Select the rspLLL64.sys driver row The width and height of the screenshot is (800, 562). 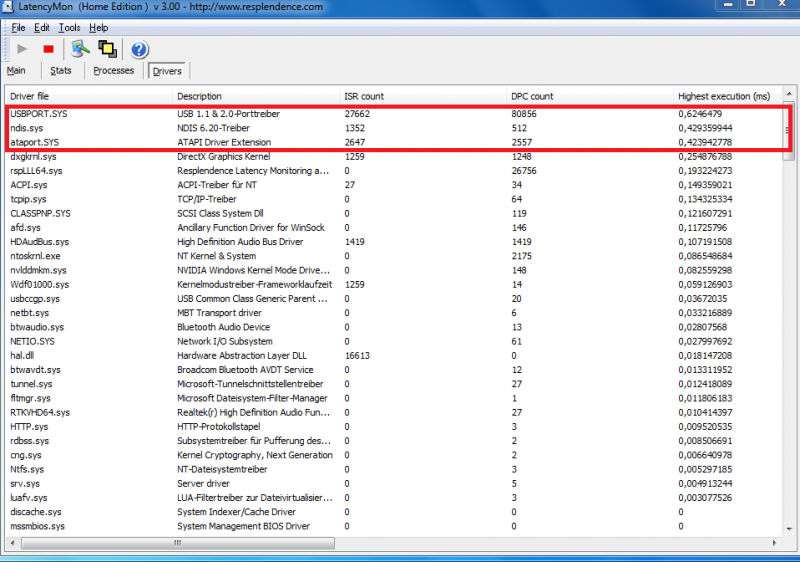point(393,171)
